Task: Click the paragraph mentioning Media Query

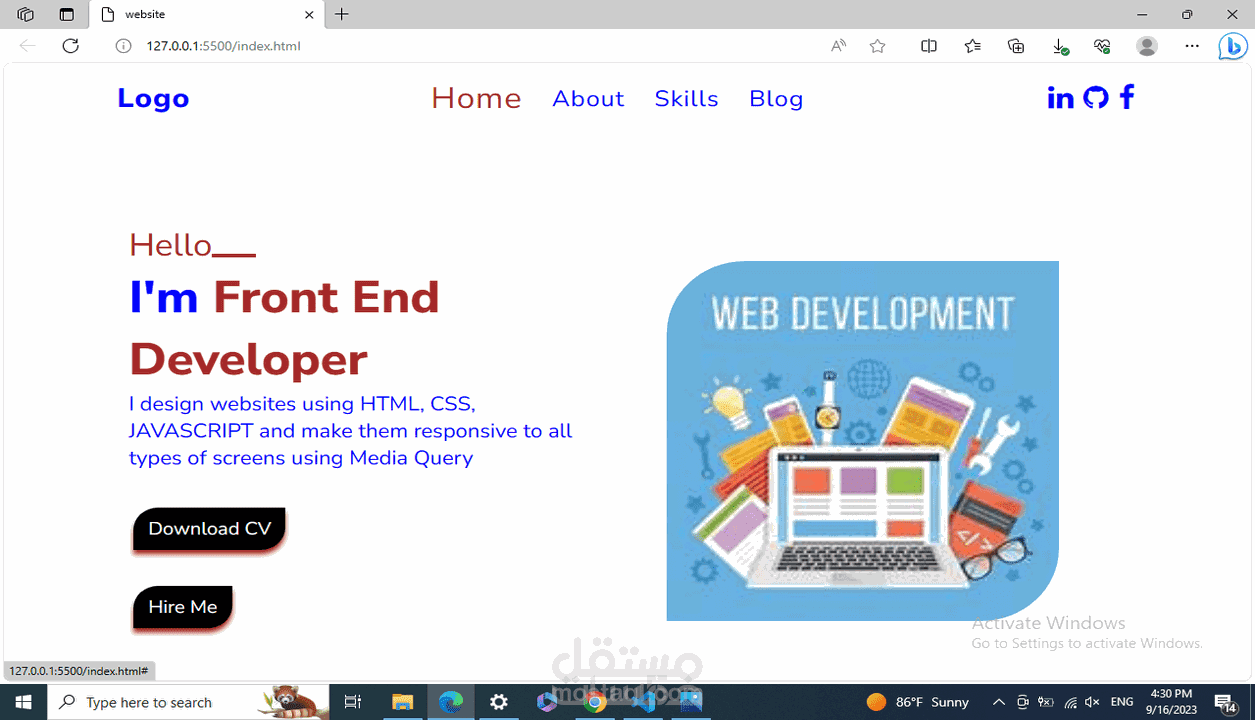Action: [x=350, y=431]
